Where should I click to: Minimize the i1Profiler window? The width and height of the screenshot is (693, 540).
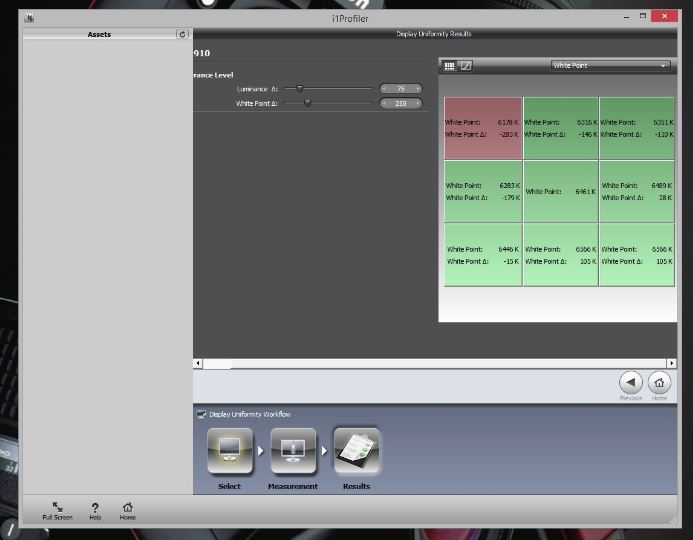626,17
